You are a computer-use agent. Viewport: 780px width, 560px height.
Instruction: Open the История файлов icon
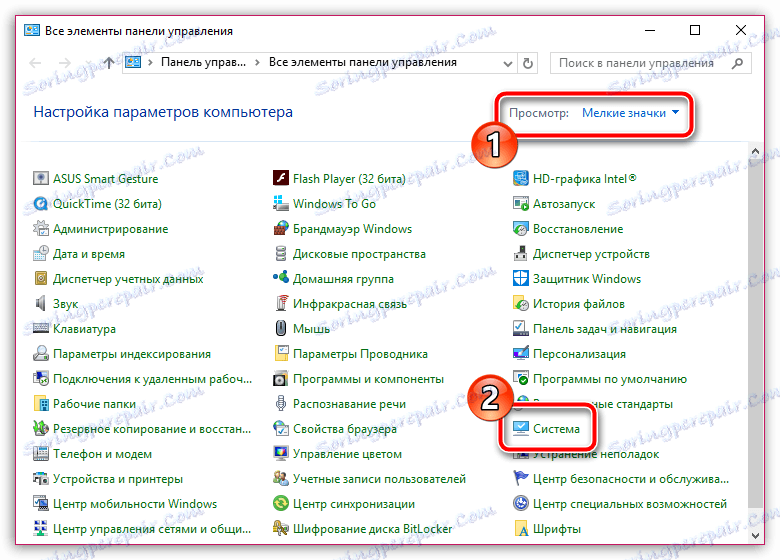coord(520,303)
